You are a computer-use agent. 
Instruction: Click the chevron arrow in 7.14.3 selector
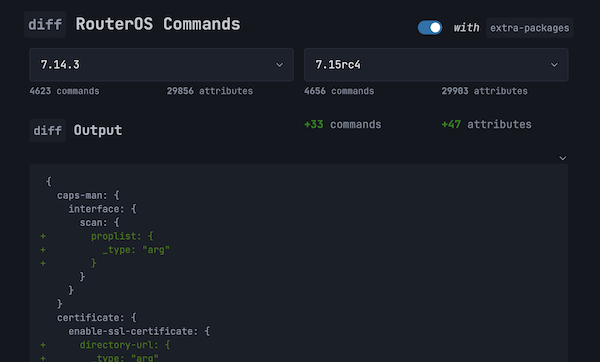click(x=280, y=65)
